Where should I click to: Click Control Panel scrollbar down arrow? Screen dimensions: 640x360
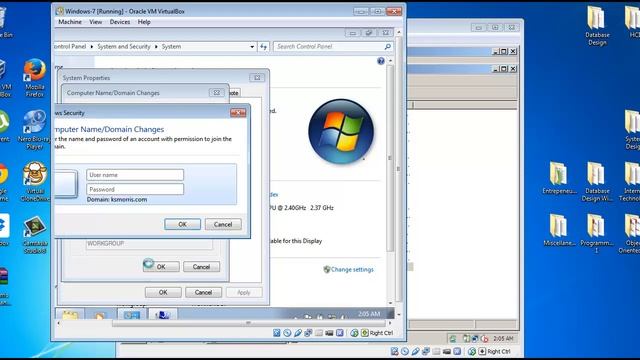[x=390, y=303]
